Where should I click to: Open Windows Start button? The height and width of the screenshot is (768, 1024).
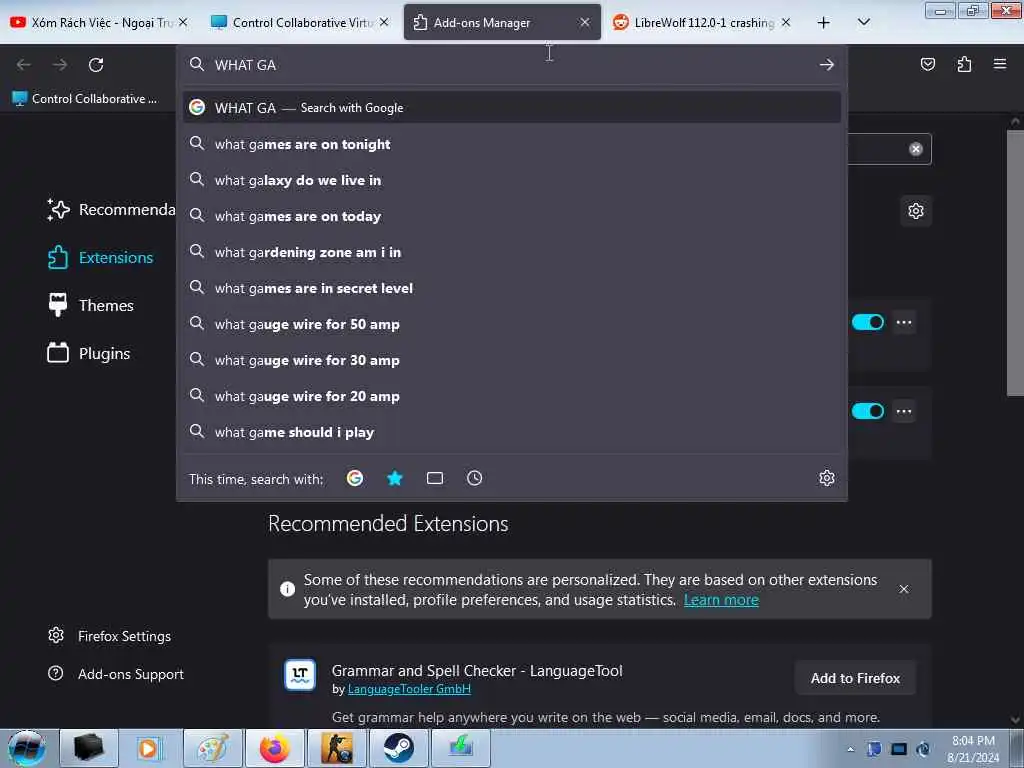[x=26, y=748]
